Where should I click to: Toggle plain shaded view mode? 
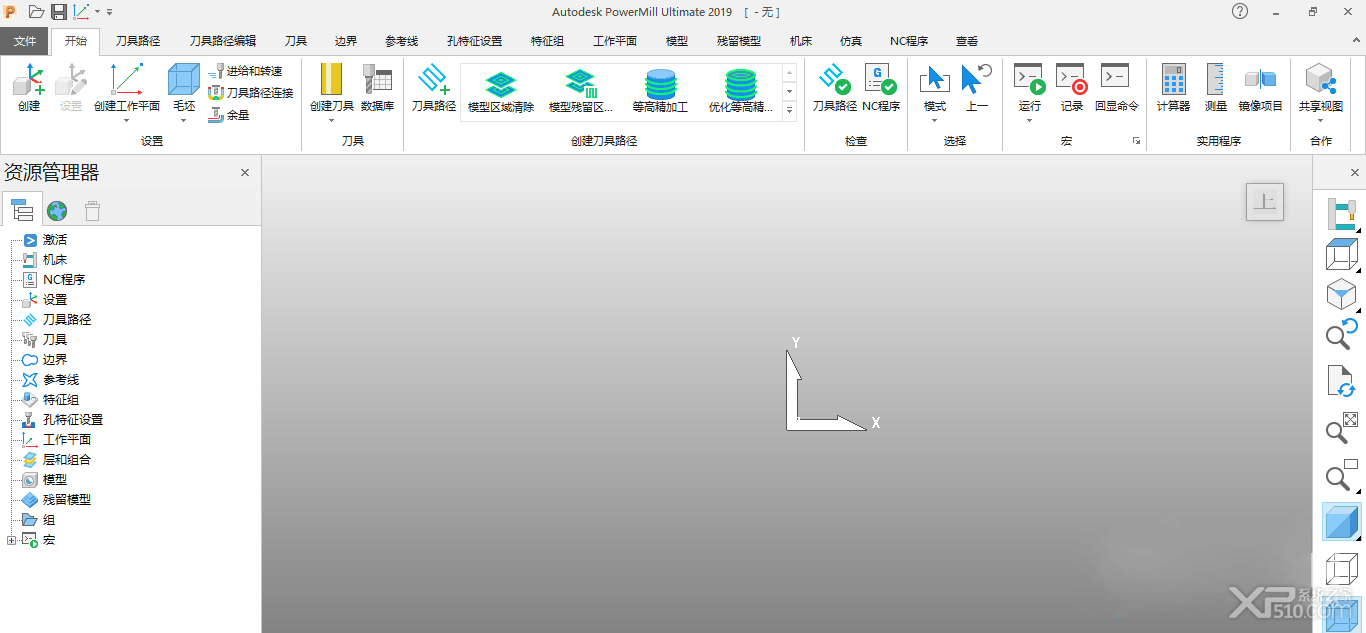point(1340,522)
